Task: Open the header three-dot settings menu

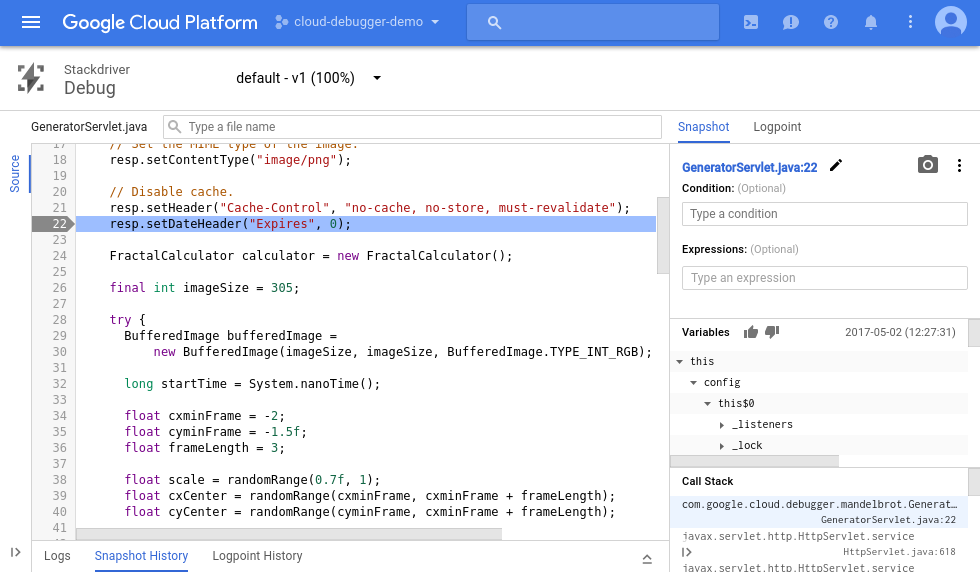Action: (910, 23)
